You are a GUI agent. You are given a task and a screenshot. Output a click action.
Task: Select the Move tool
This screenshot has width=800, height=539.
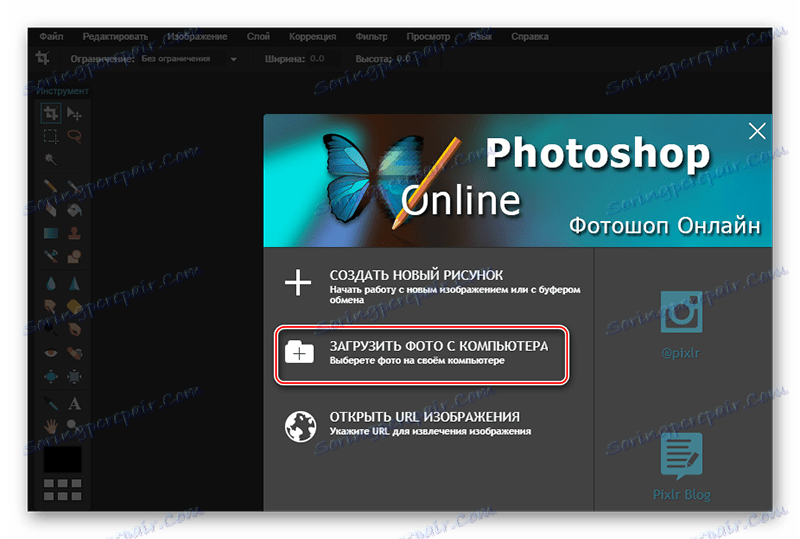74,113
